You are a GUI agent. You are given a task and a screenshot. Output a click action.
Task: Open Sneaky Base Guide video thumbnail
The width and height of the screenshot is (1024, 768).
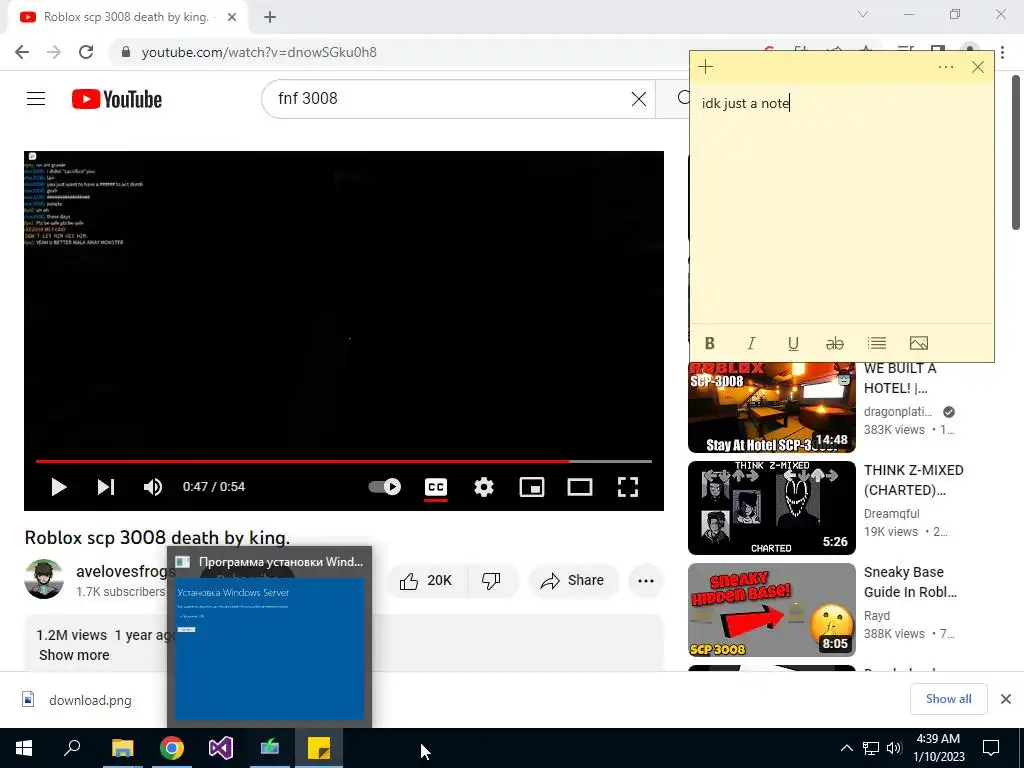pos(771,610)
